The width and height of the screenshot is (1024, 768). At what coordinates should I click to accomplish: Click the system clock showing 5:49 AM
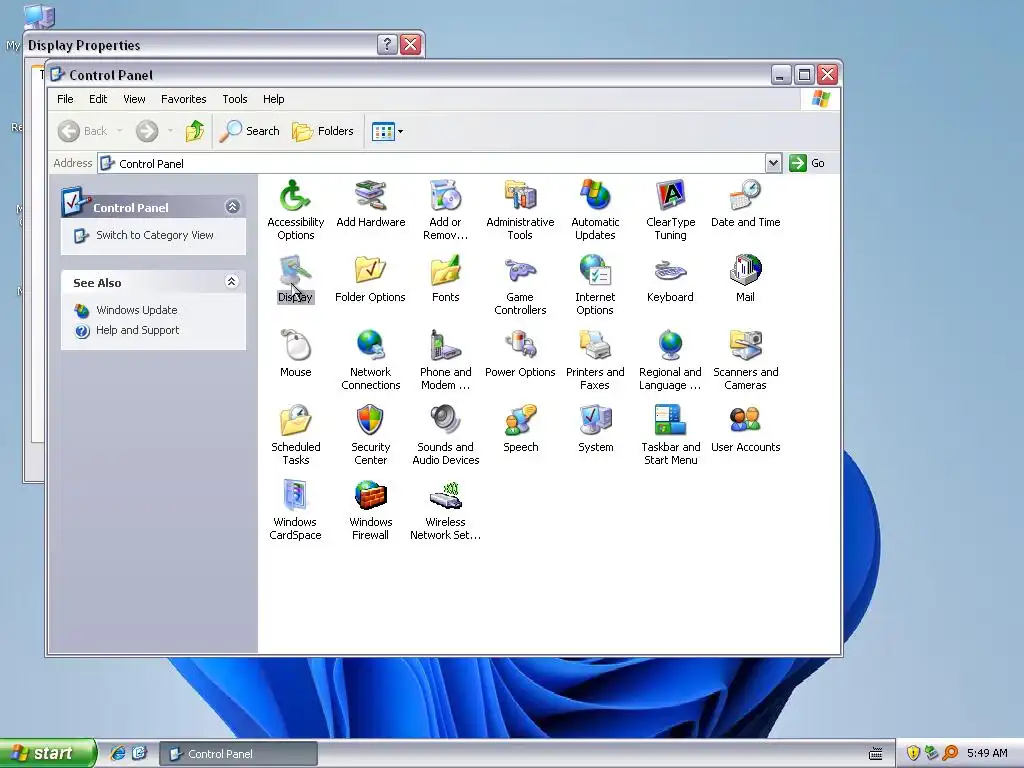pyautogui.click(x=987, y=753)
